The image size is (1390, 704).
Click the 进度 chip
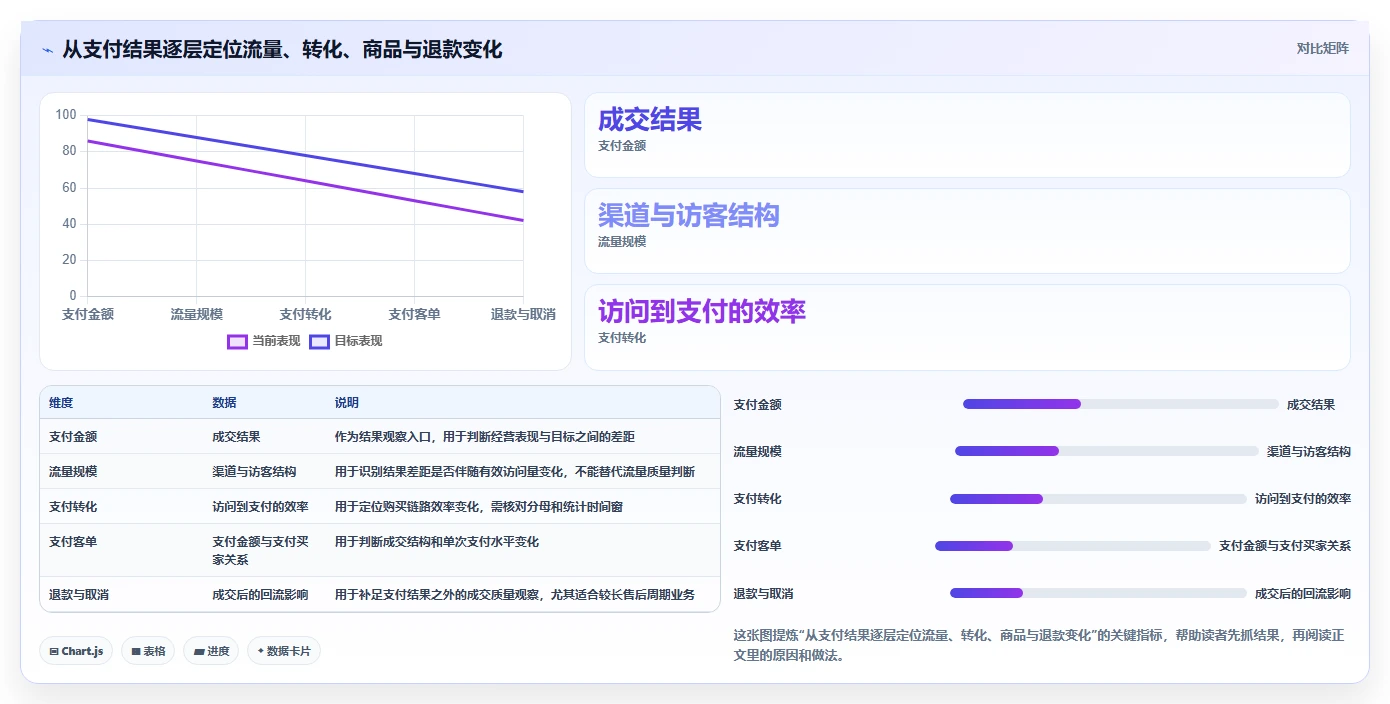point(211,651)
